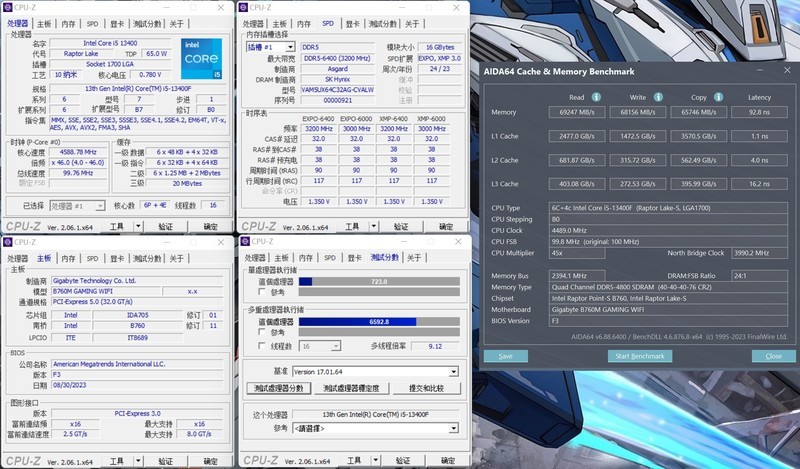The image size is (800, 469).
Task: Click the Save button in AIDA64
Action: click(506, 356)
